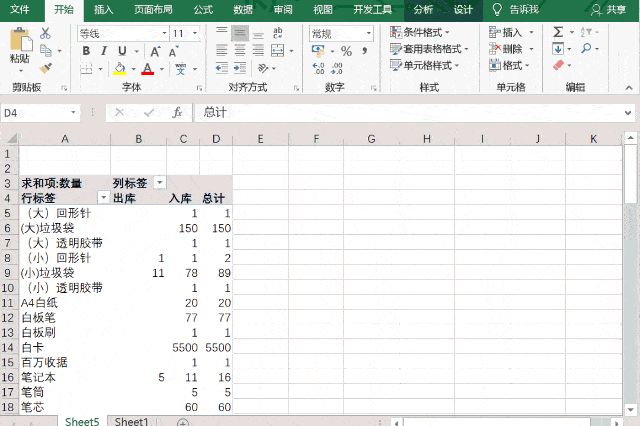Toggle Underline formatting
This screenshot has height=426, width=640.
click(122, 51)
